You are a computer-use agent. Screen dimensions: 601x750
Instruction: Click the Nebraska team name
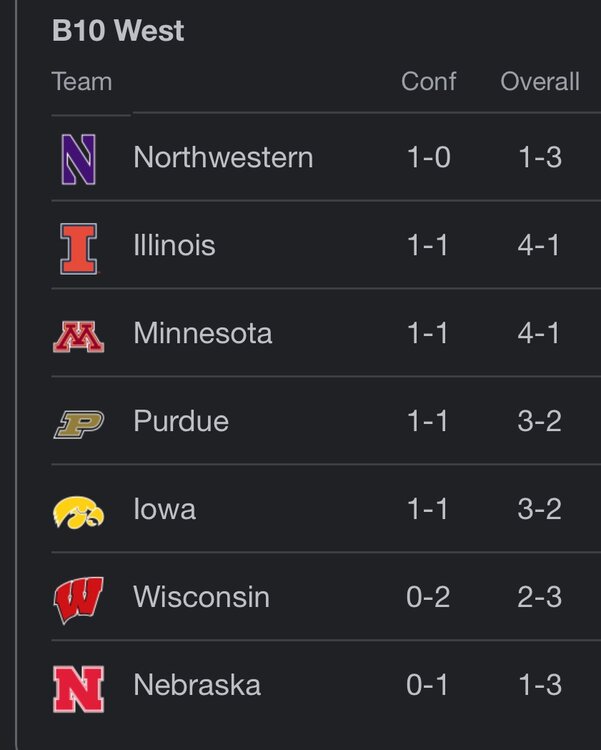pos(197,686)
